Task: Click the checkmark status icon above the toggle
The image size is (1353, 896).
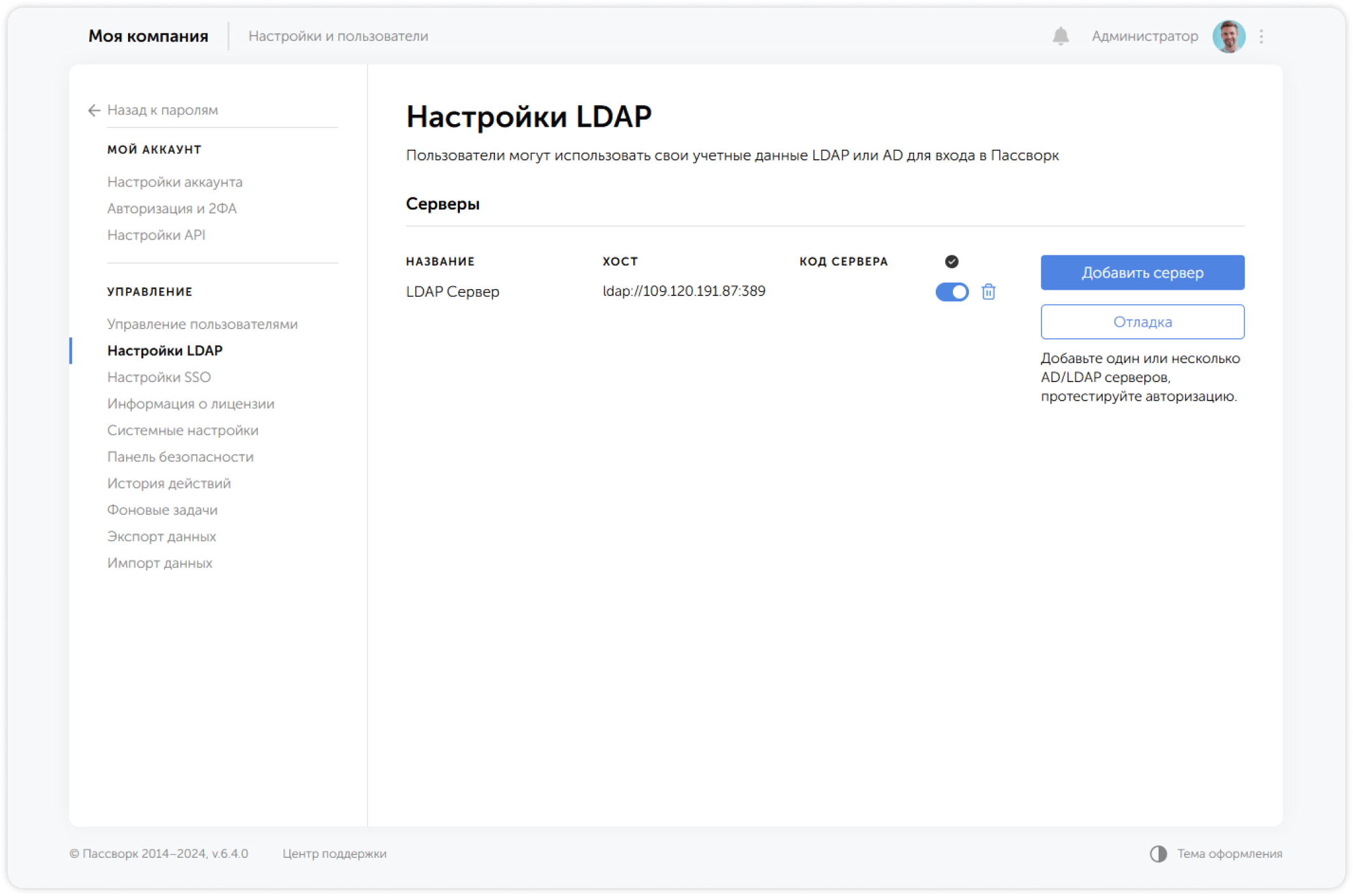Action: (951, 261)
